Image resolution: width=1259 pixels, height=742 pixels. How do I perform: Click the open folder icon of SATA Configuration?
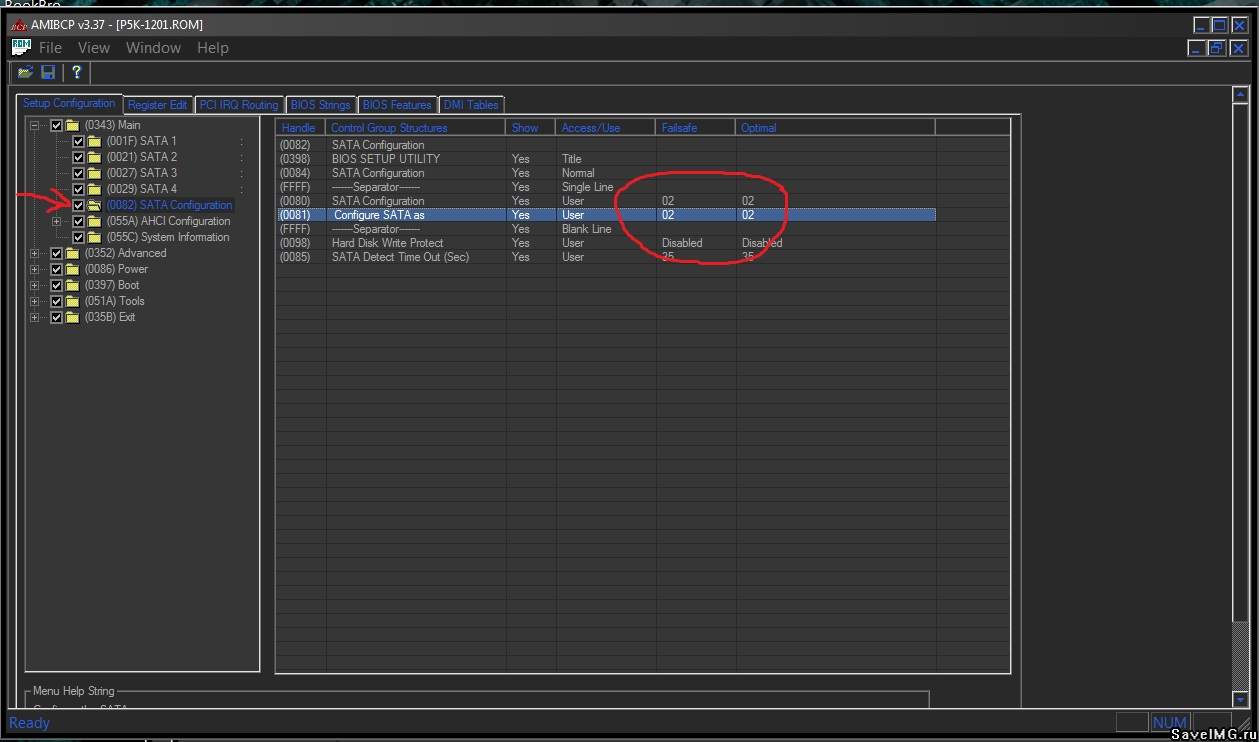[95, 205]
